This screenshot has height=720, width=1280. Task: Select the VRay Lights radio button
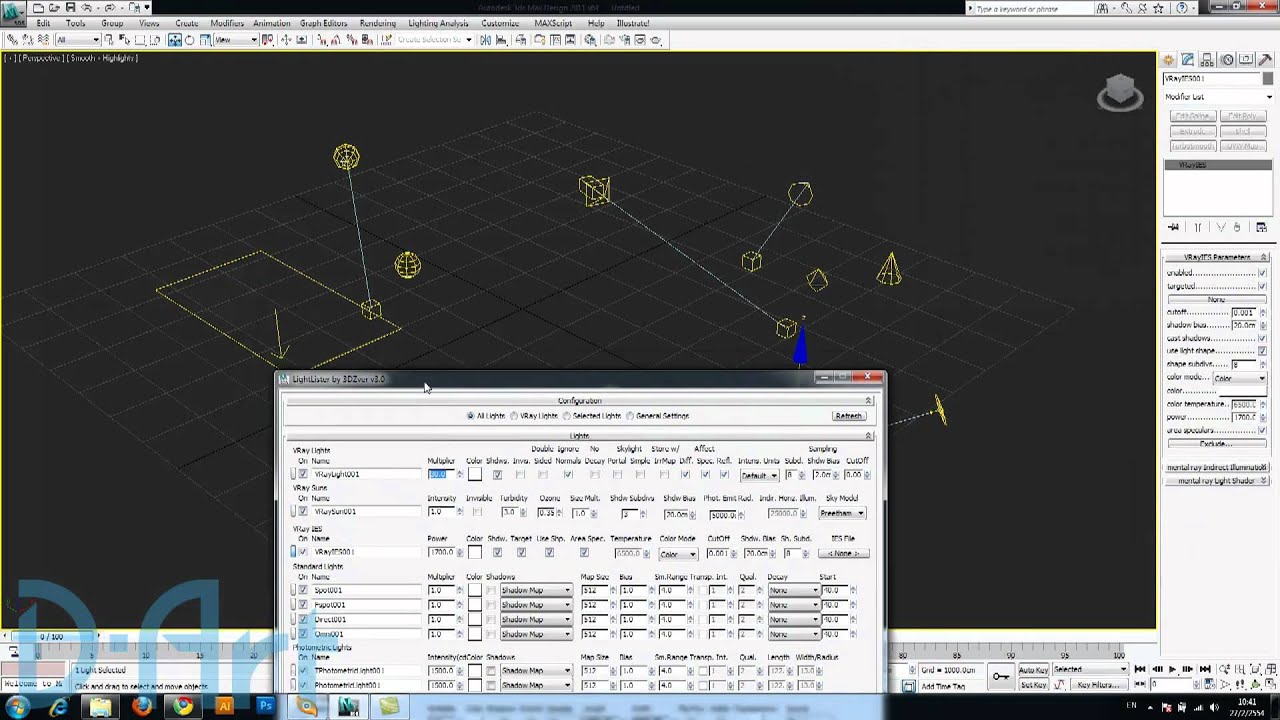(514, 416)
